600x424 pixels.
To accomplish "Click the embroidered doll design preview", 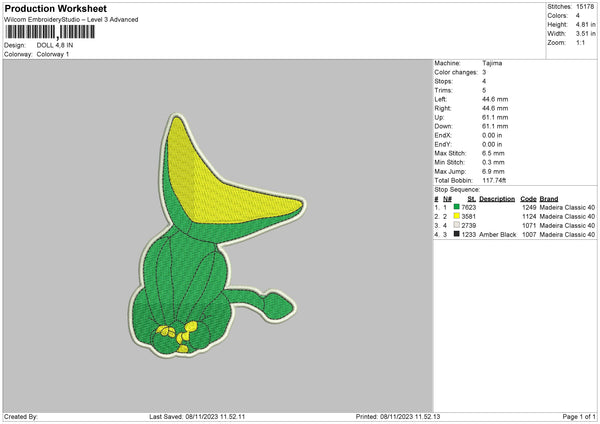I will pyautogui.click(x=217, y=235).
